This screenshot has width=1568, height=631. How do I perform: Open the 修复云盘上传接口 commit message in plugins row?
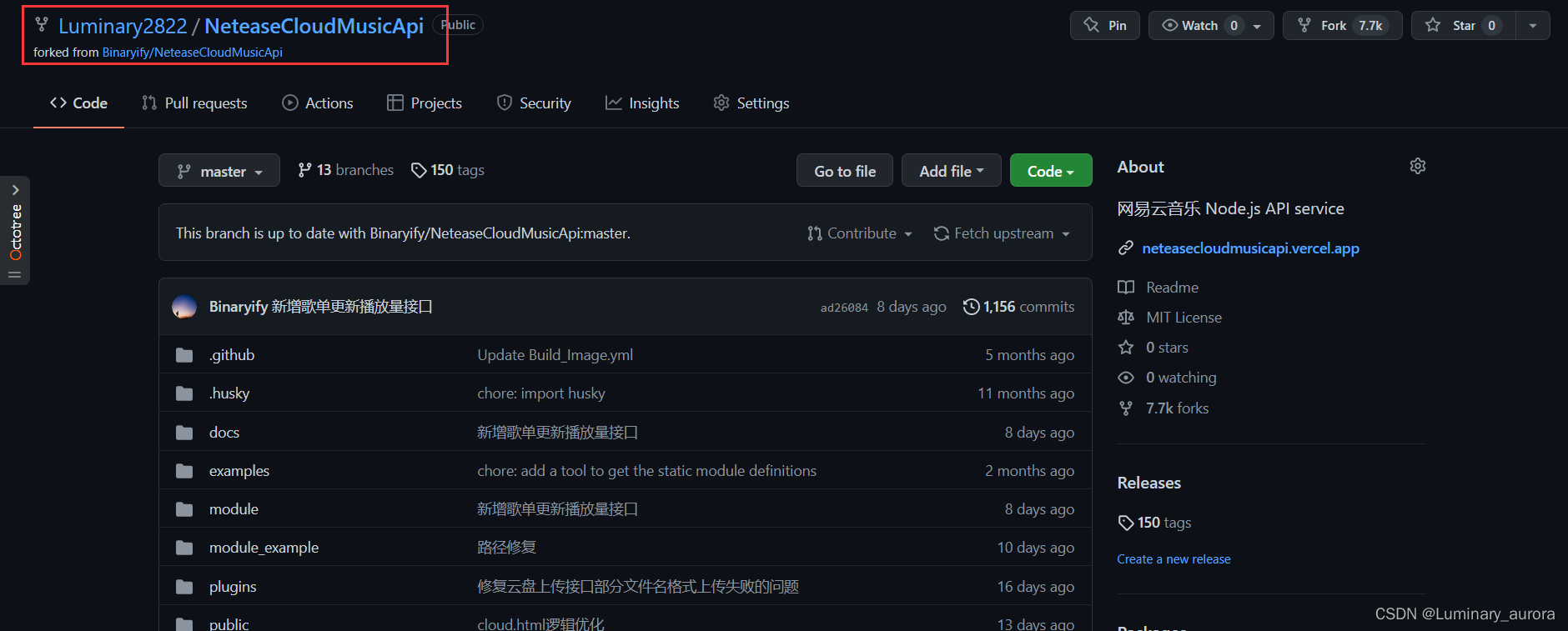click(638, 587)
